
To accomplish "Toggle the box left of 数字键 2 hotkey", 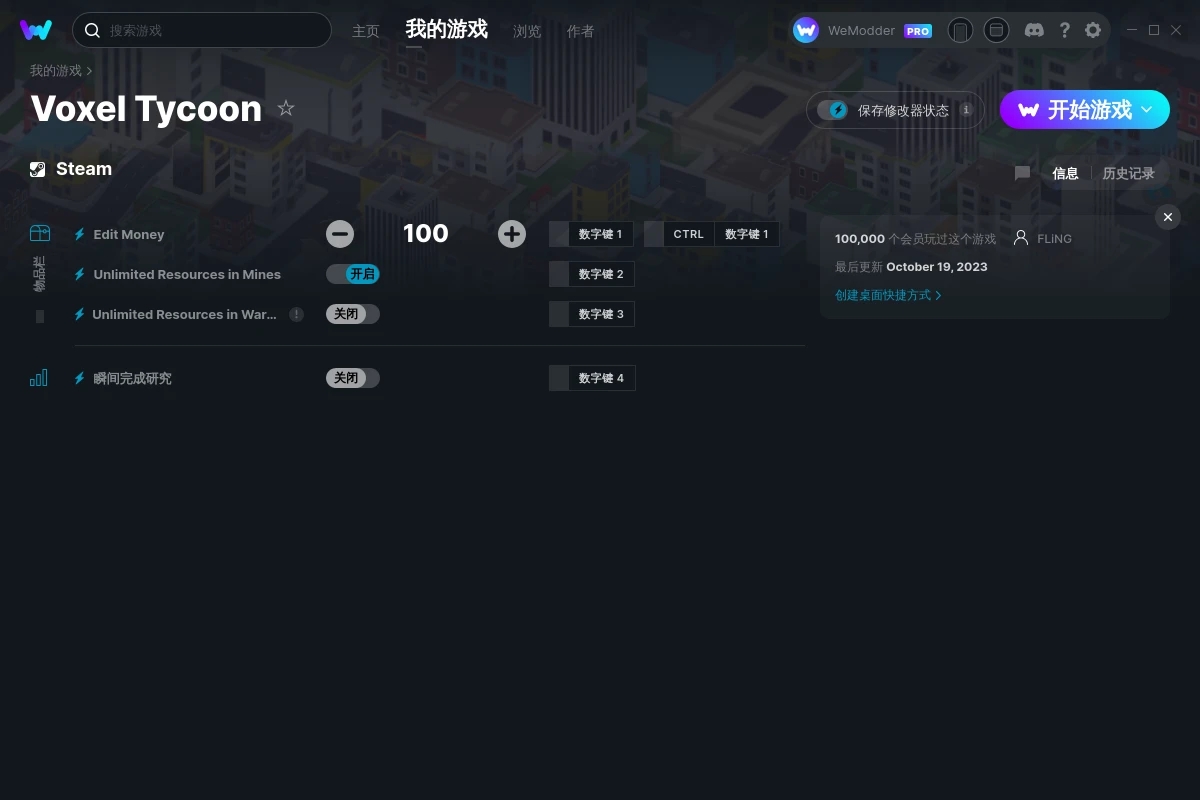I will (x=559, y=274).
